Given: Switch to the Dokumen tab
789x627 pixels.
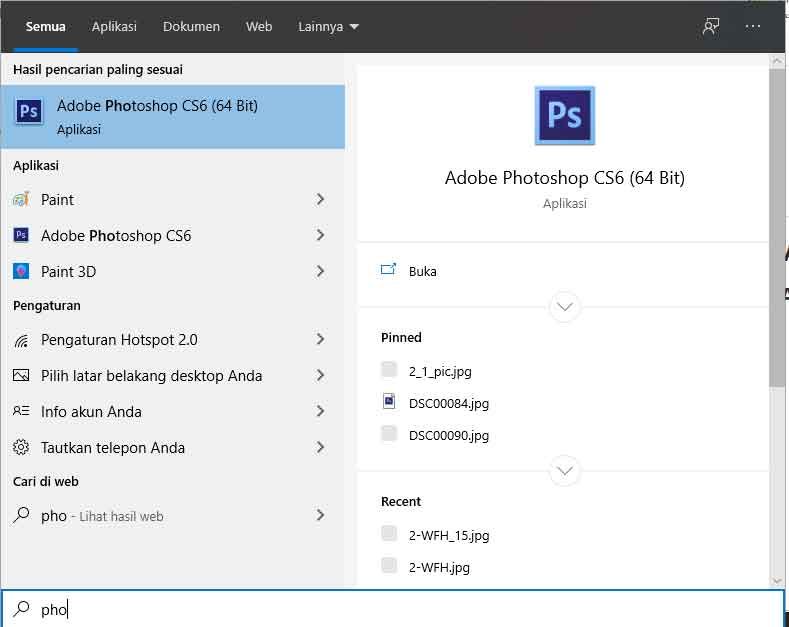Looking at the screenshot, I should tap(191, 27).
